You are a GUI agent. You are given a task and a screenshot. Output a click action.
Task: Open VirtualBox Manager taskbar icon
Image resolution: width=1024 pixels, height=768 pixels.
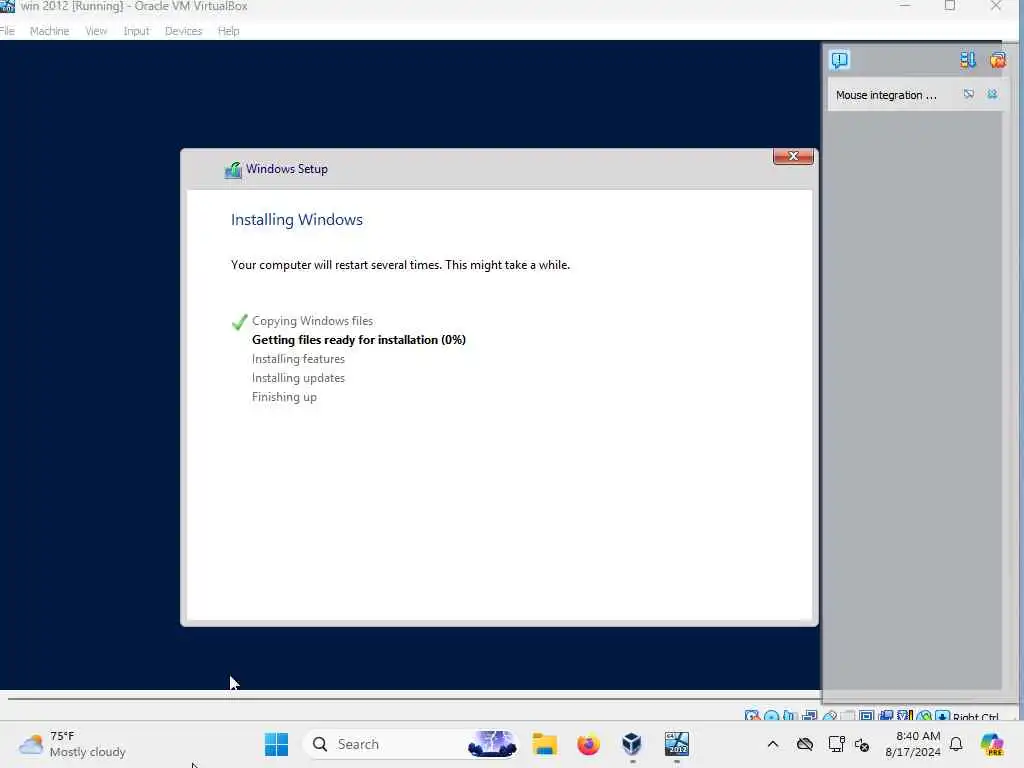click(632, 744)
